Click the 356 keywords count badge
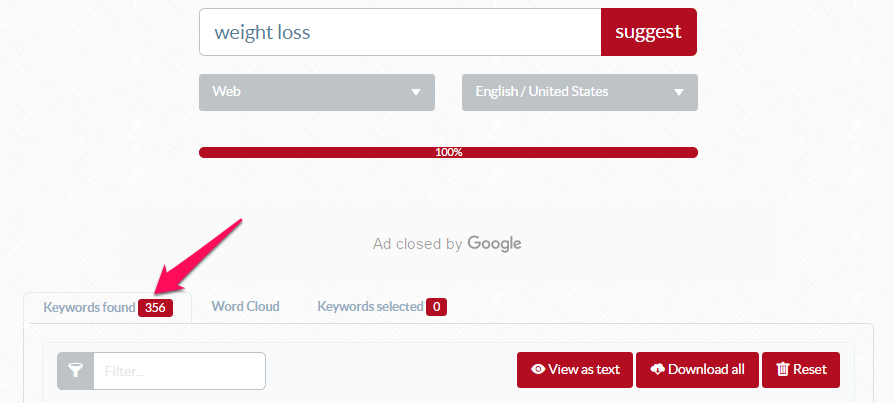This screenshot has height=403, width=894. (x=155, y=308)
